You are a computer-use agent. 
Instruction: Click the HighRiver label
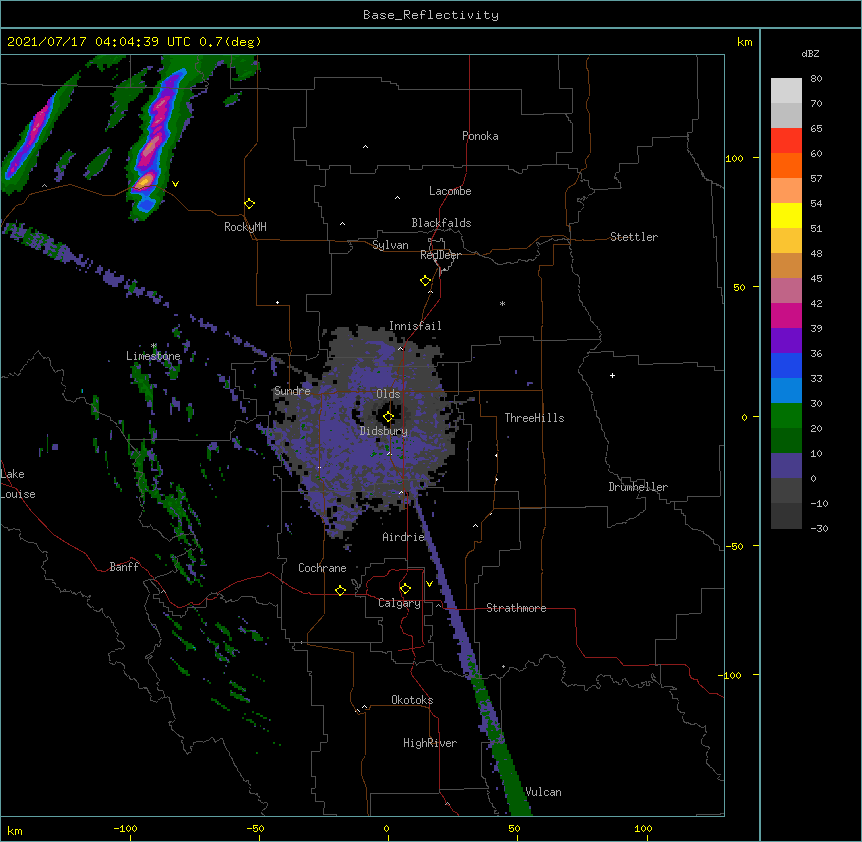[x=430, y=743]
